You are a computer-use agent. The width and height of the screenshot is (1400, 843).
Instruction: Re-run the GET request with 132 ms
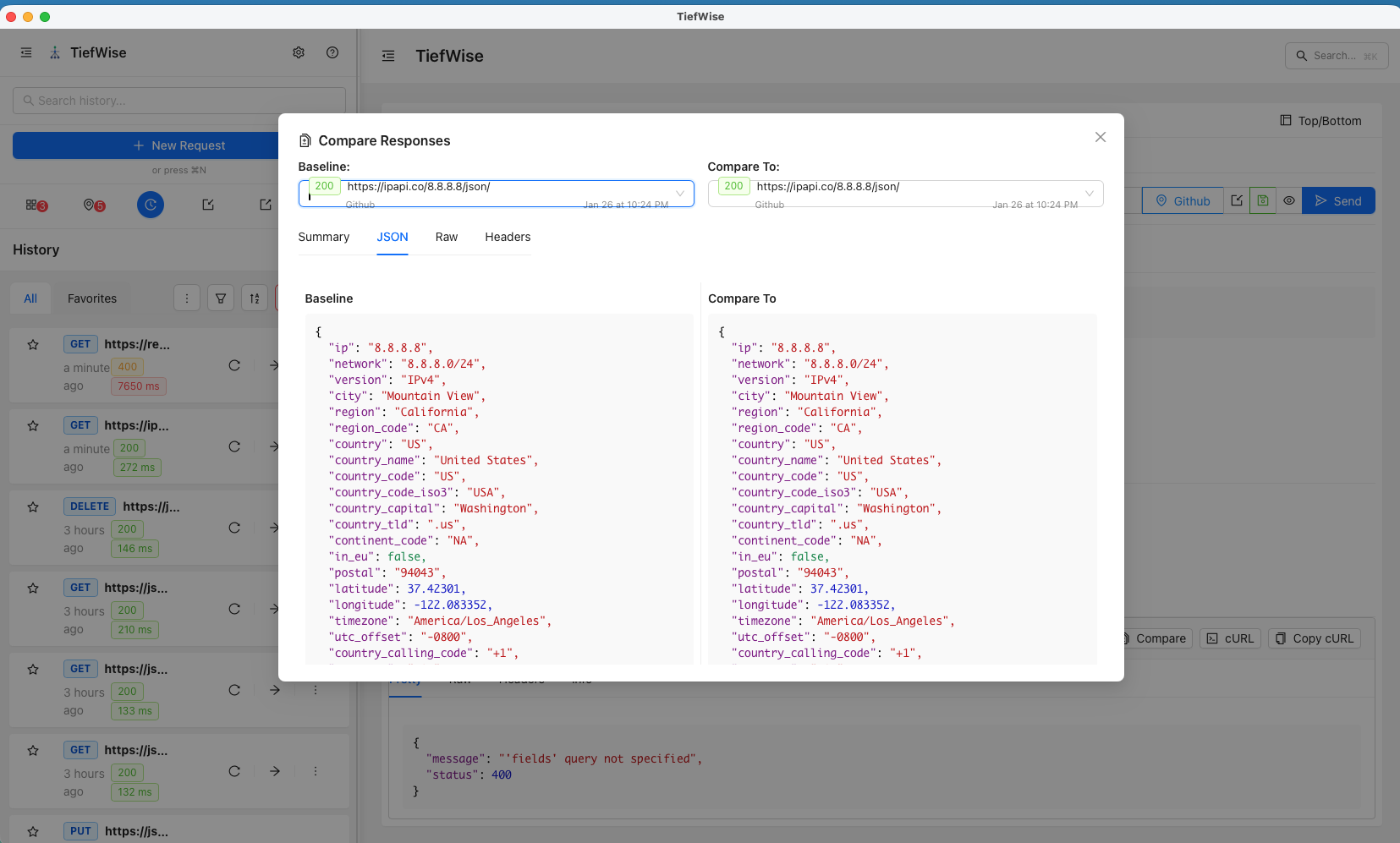tap(234, 771)
